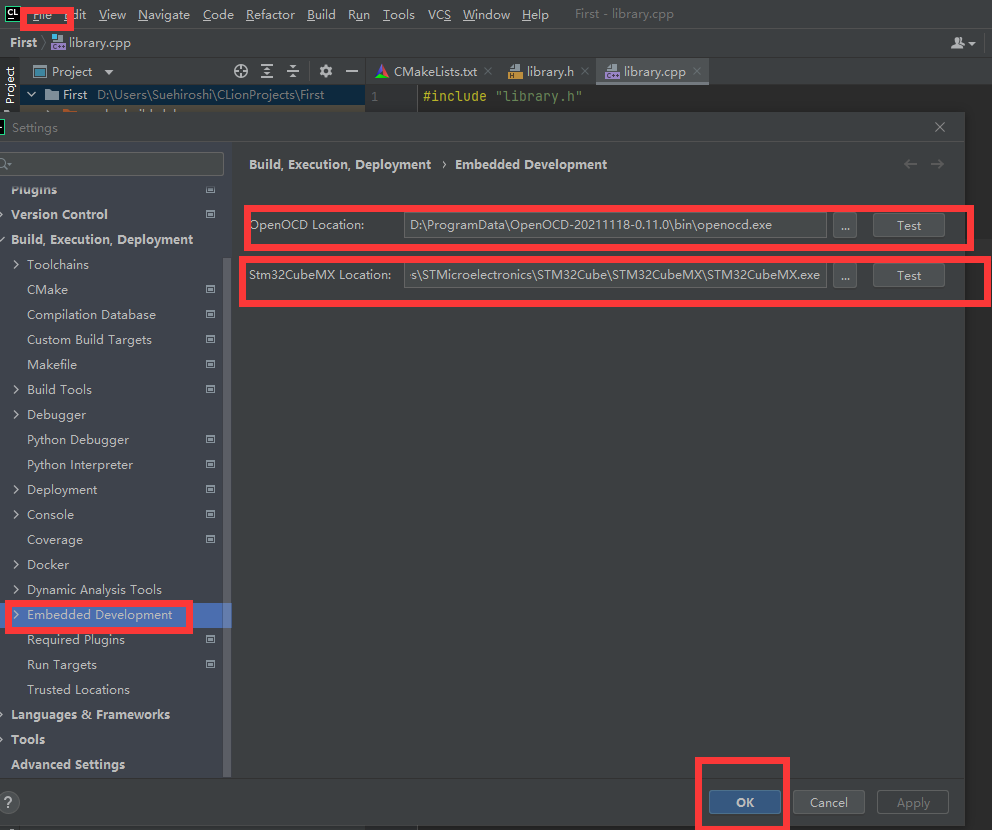Confirm settings with OK button
Viewport: 992px width, 830px height.
745,802
